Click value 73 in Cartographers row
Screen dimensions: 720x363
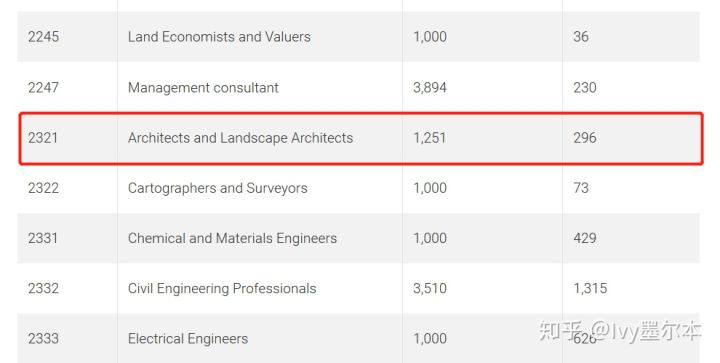(580, 188)
